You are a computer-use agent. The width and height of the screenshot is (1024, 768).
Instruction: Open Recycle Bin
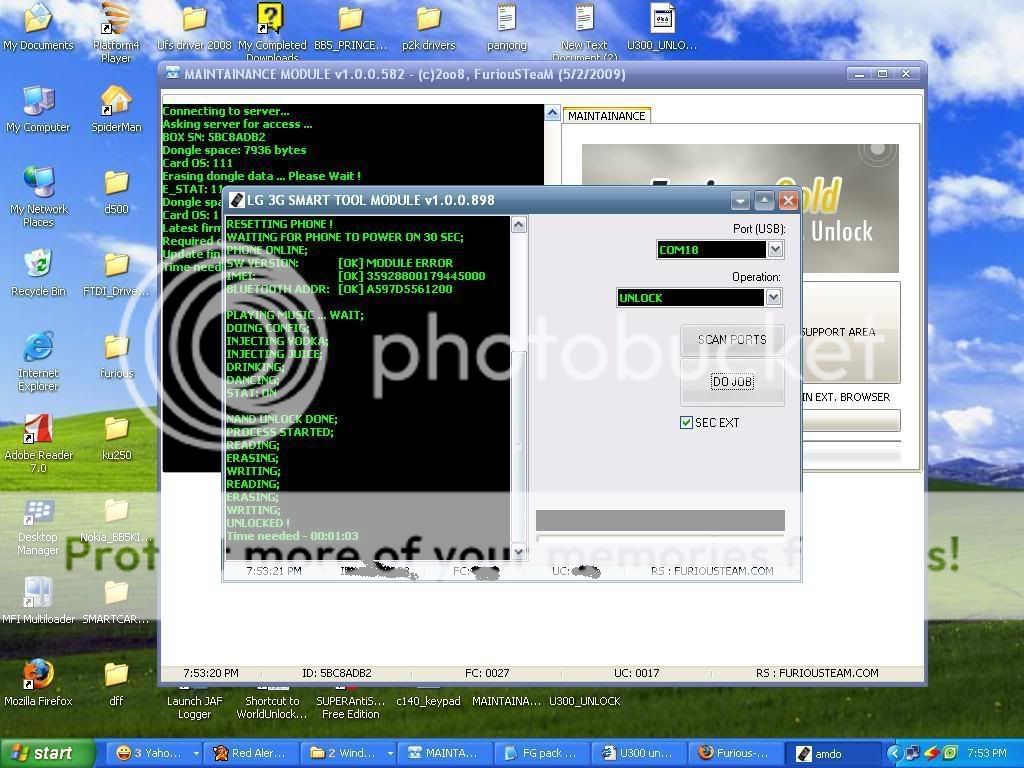coord(38,273)
